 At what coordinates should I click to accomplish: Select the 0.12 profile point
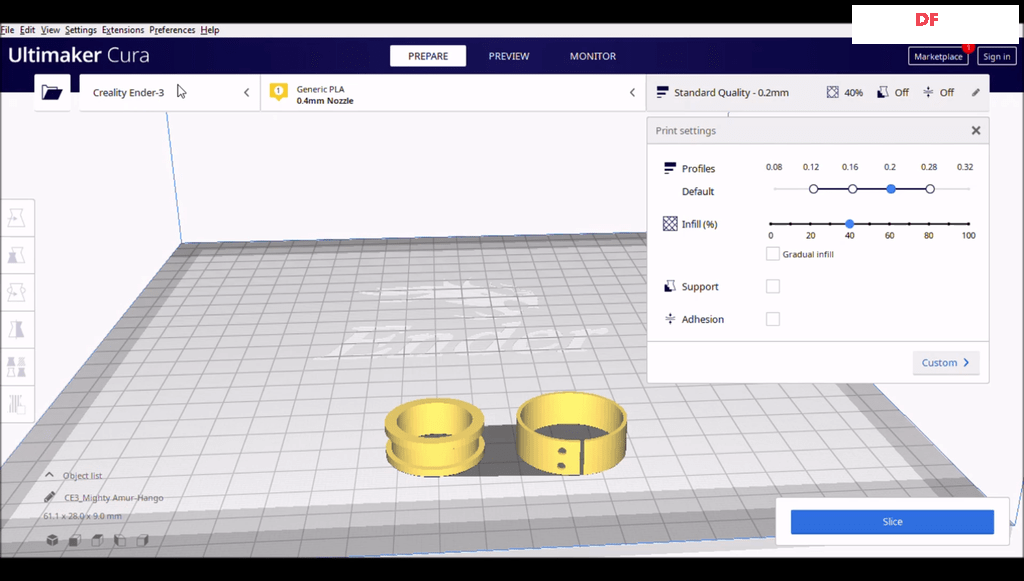coord(813,189)
